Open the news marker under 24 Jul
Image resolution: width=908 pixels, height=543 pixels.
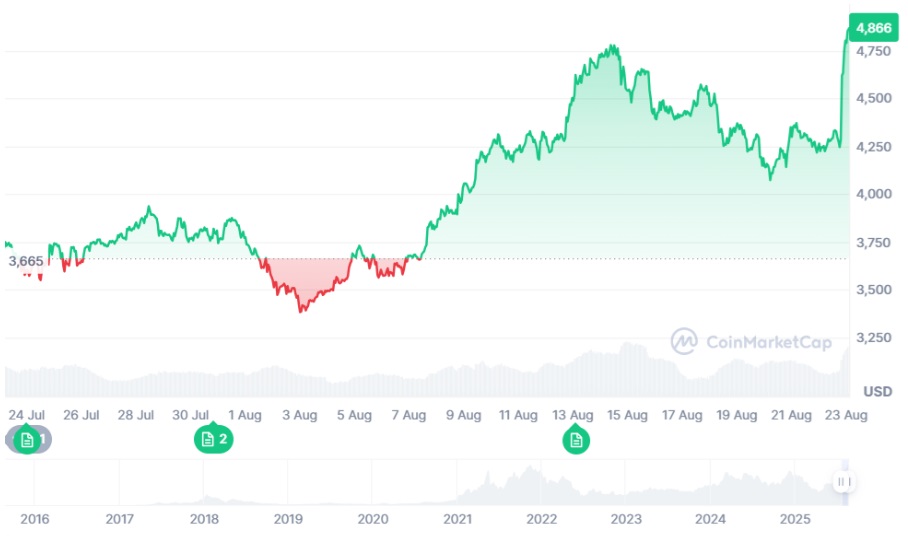click(x=27, y=440)
